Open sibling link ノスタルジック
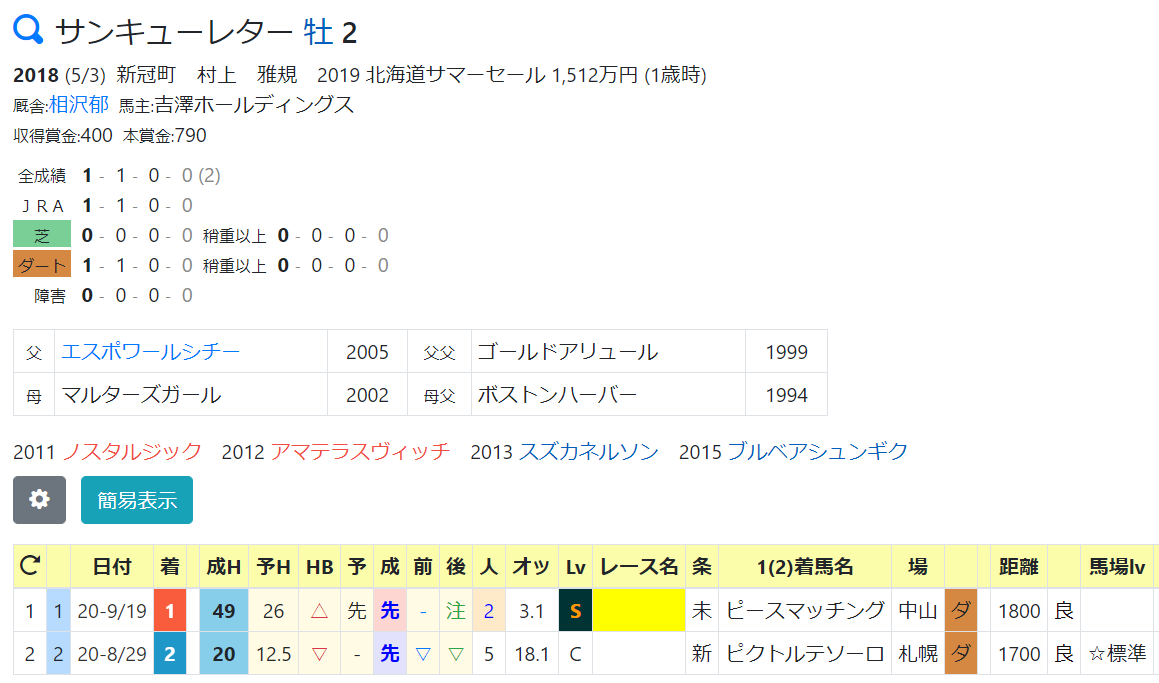Image resolution: width=1159 pixels, height=683 pixels. click(x=132, y=451)
